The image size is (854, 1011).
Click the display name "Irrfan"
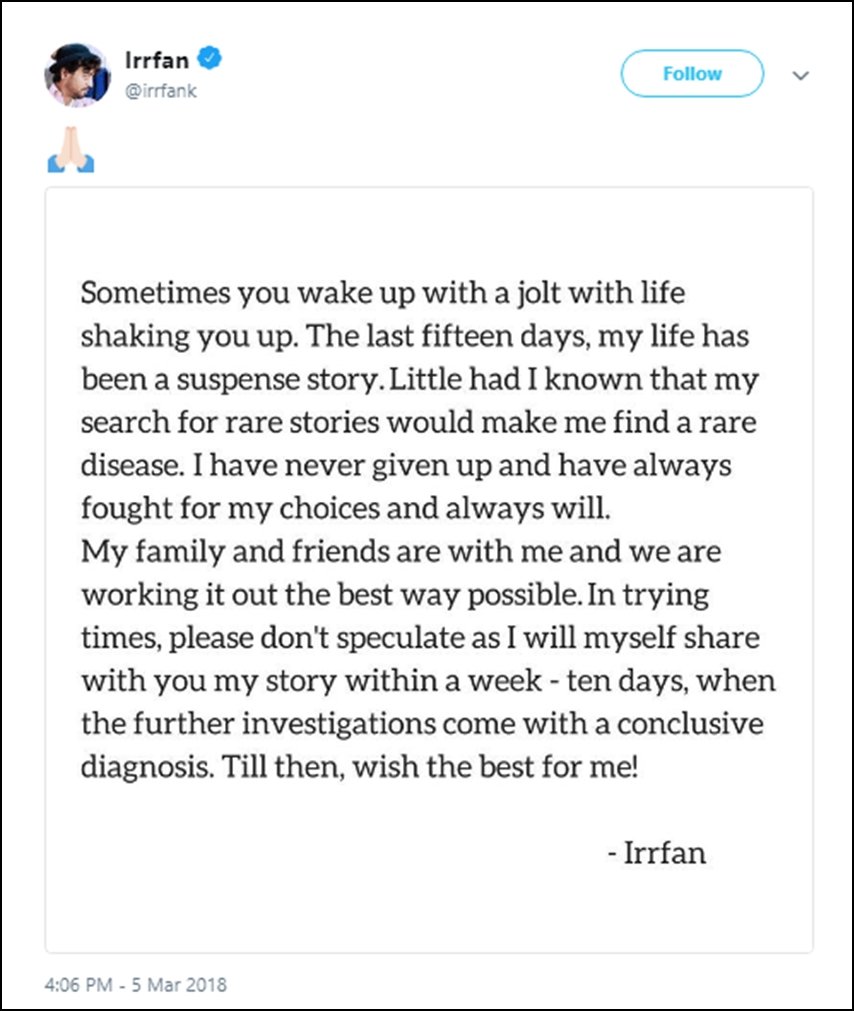(155, 60)
